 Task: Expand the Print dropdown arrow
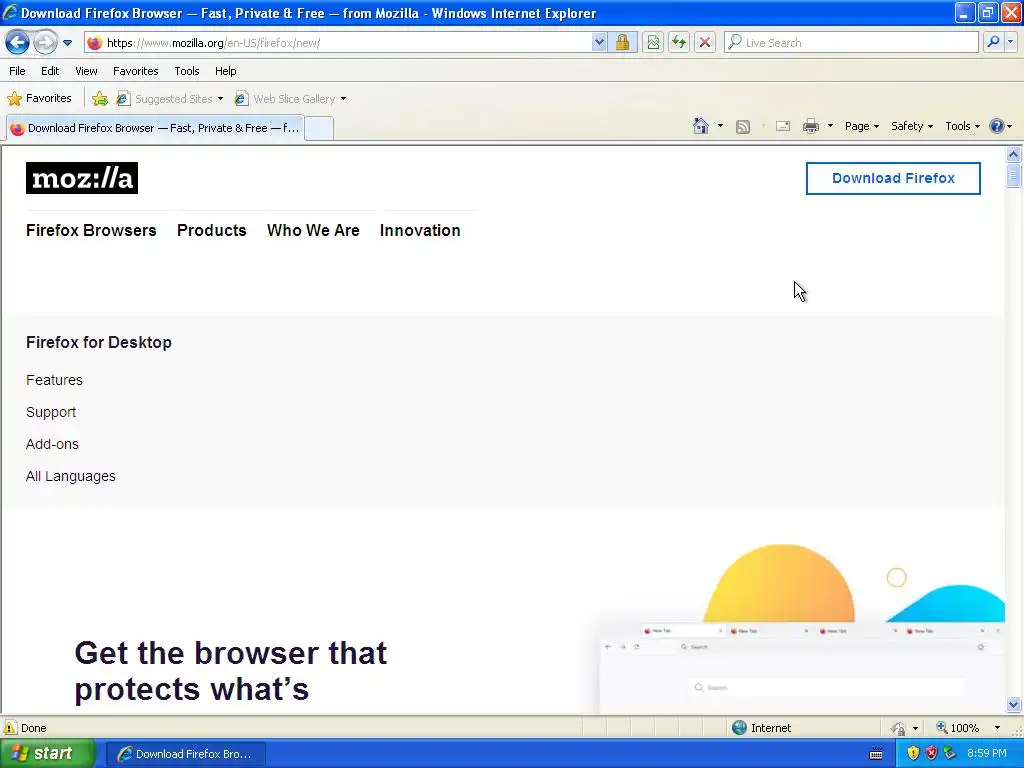[x=830, y=126]
